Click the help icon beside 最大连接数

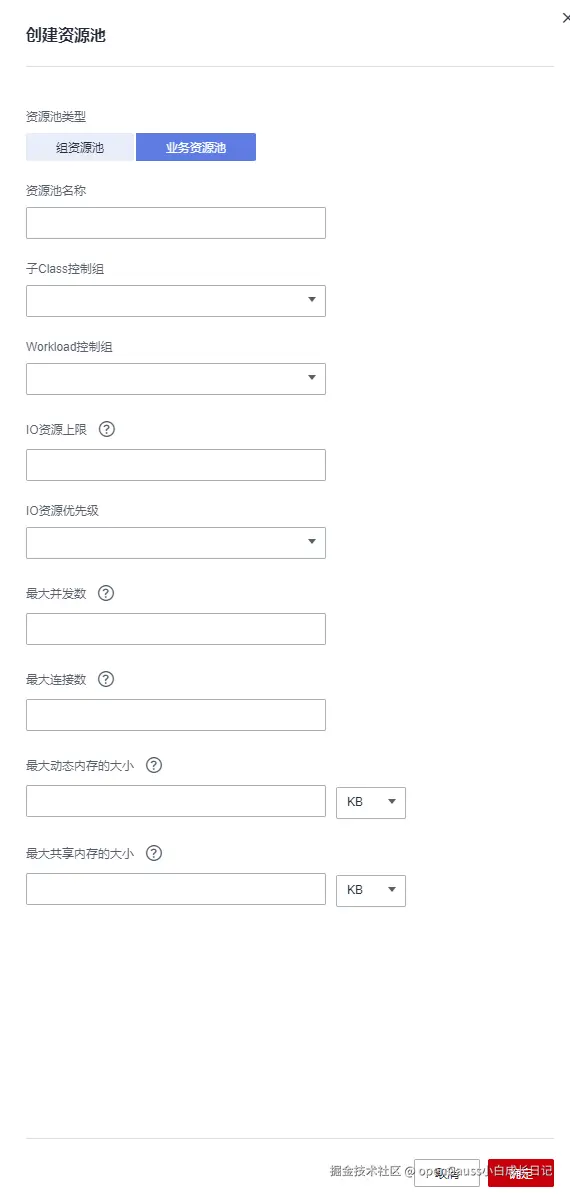tap(106, 679)
